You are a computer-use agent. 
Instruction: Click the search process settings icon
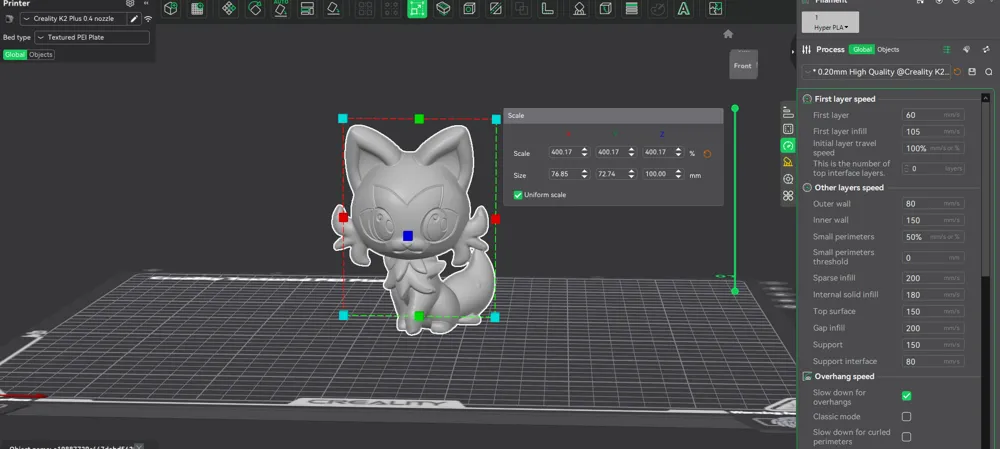click(989, 72)
